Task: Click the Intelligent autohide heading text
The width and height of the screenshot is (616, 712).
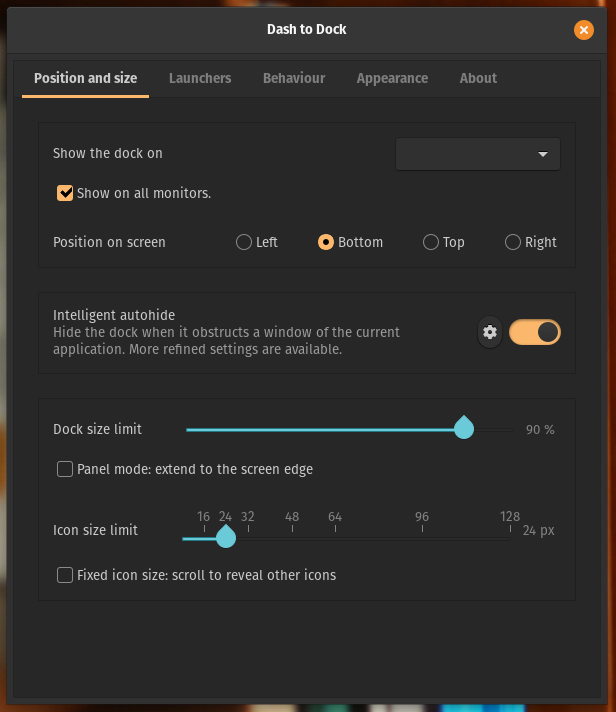Action: pyautogui.click(x=114, y=315)
